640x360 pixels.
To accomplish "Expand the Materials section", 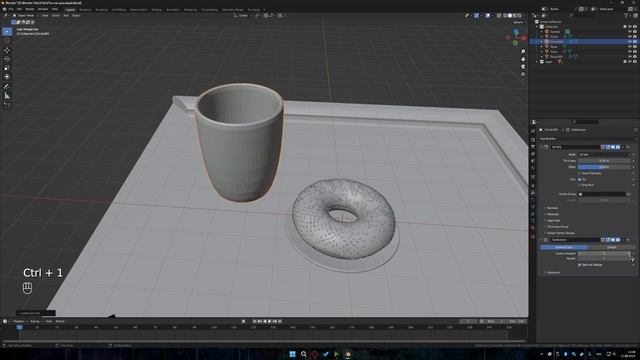I will [x=552, y=214].
